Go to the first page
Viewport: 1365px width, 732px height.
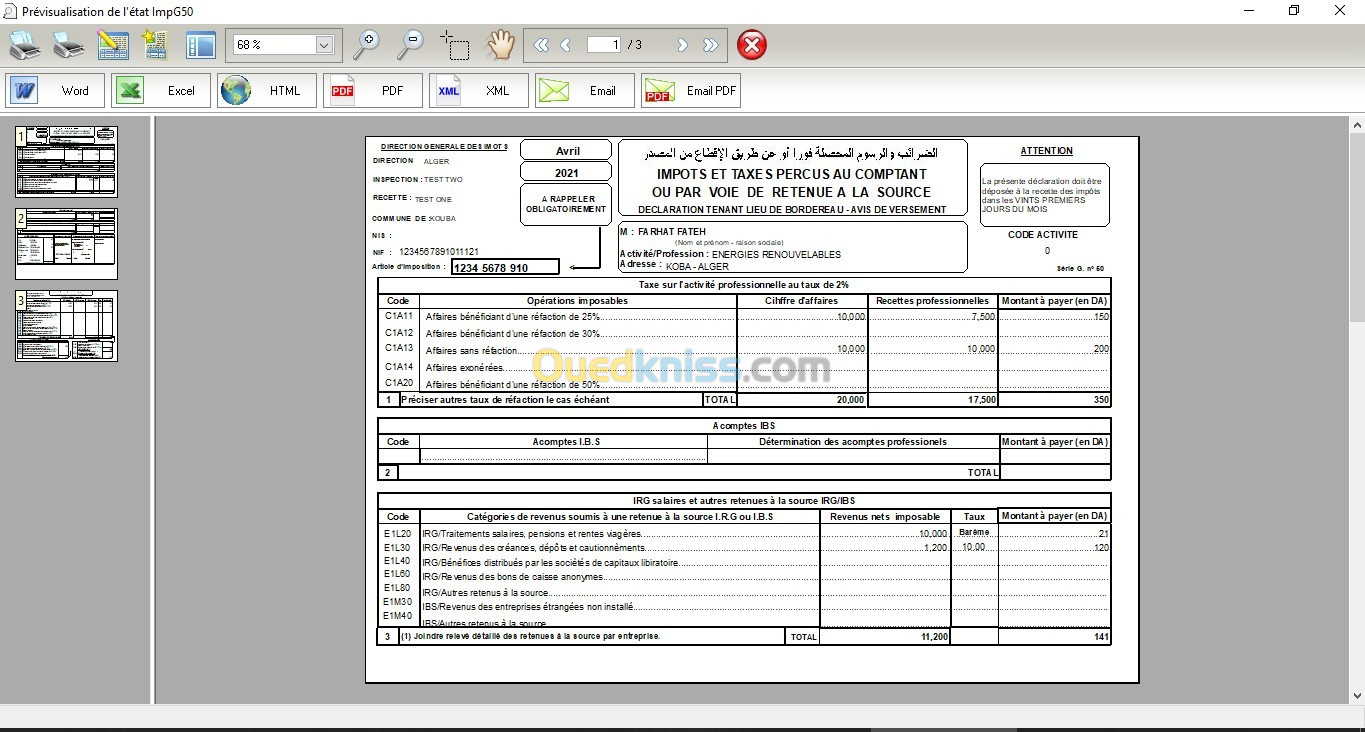[541, 45]
